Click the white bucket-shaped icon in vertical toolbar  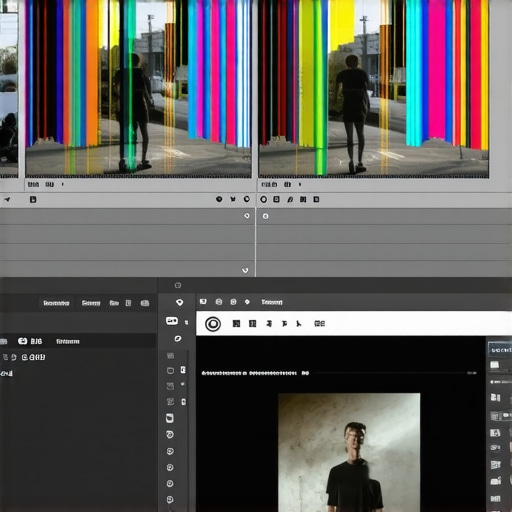[170, 418]
